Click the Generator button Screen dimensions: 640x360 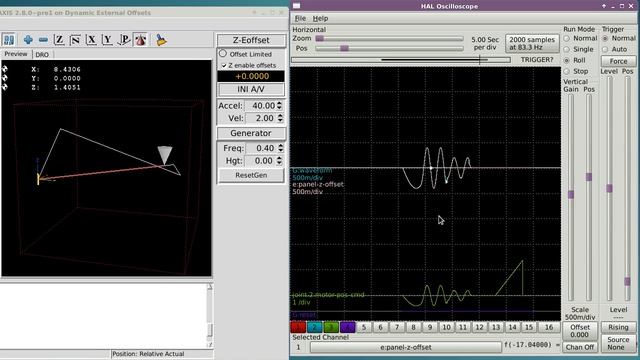click(x=251, y=133)
